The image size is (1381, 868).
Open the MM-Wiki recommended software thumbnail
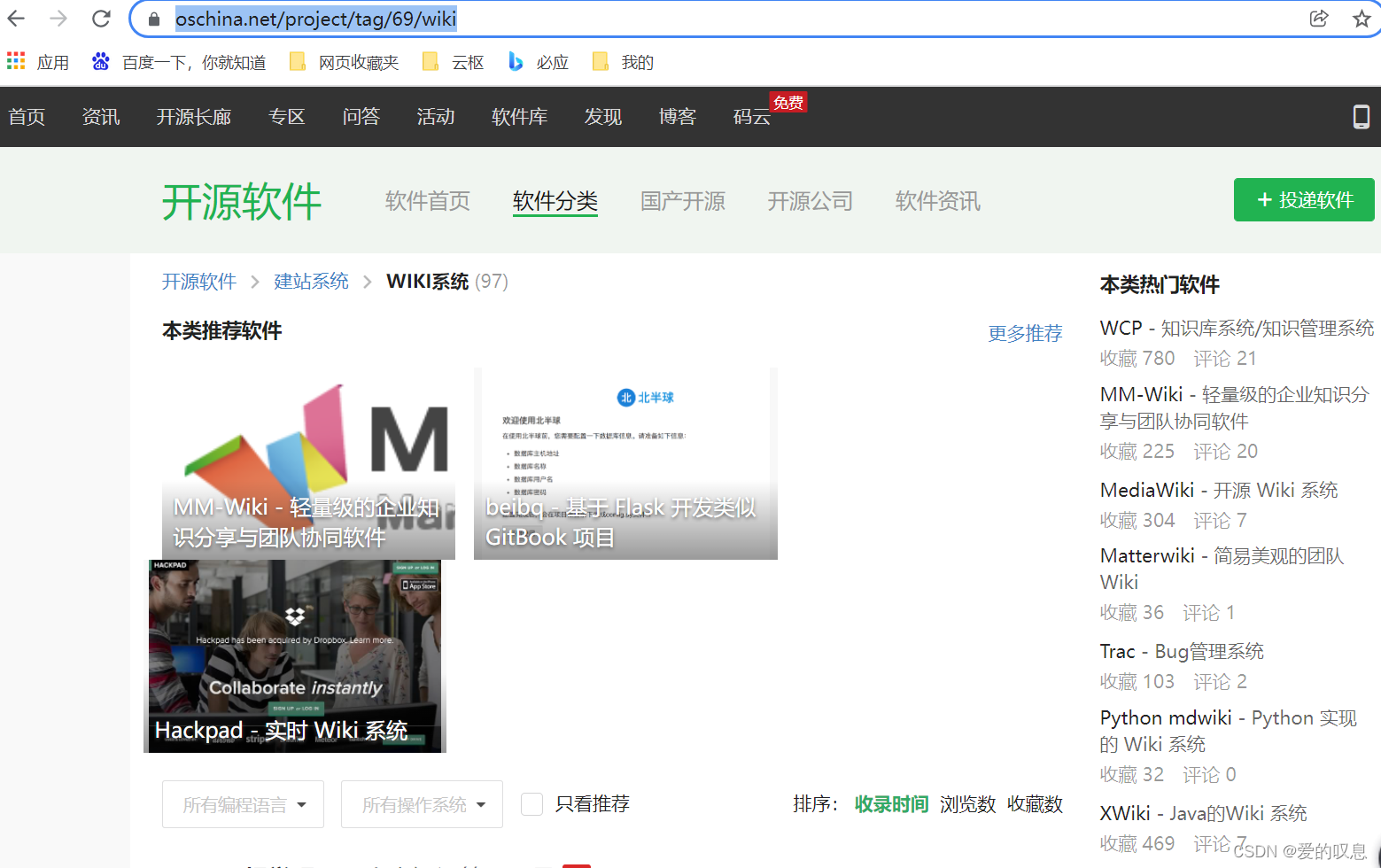click(x=308, y=463)
